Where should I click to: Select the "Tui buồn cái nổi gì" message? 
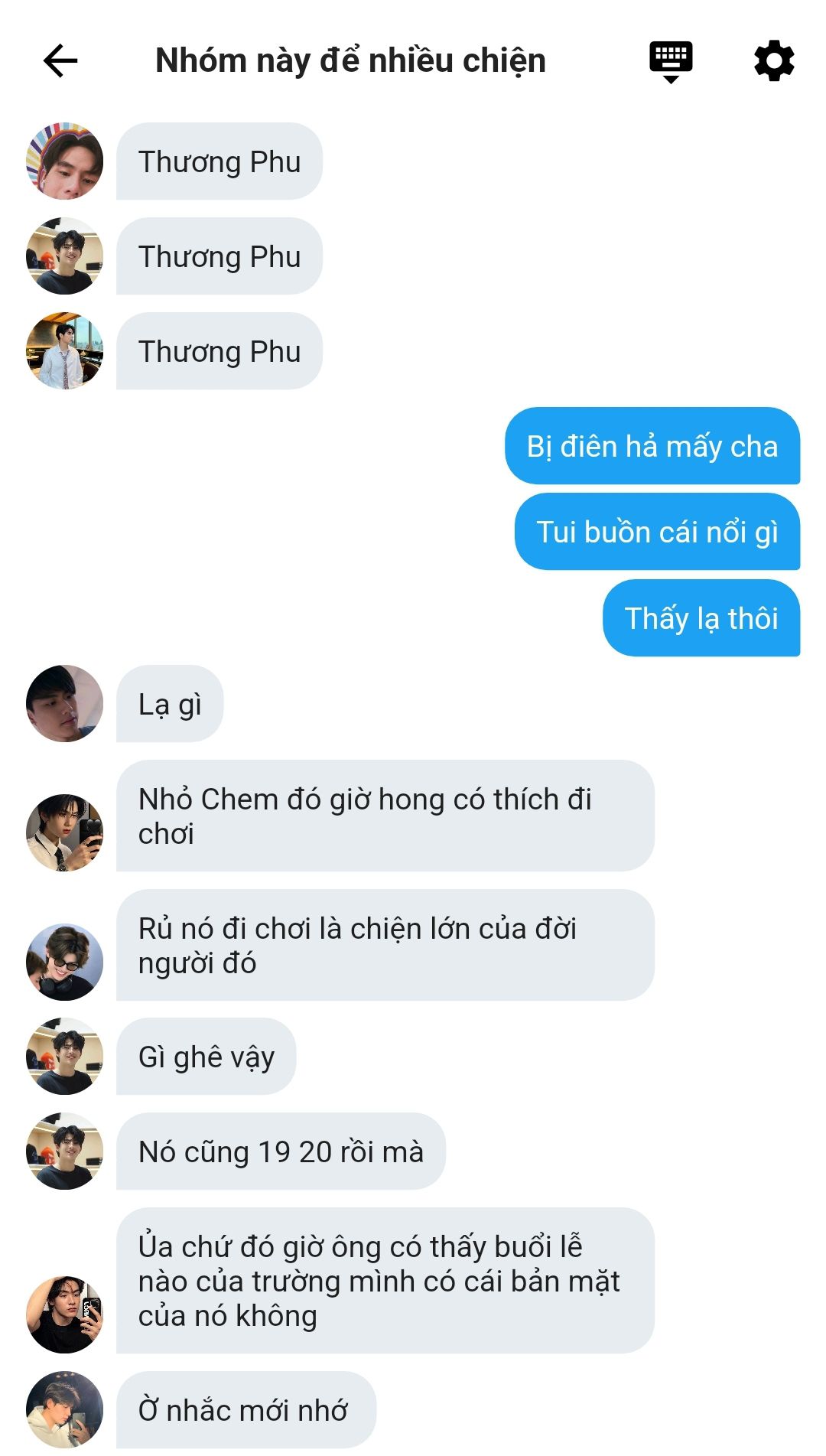point(658,532)
